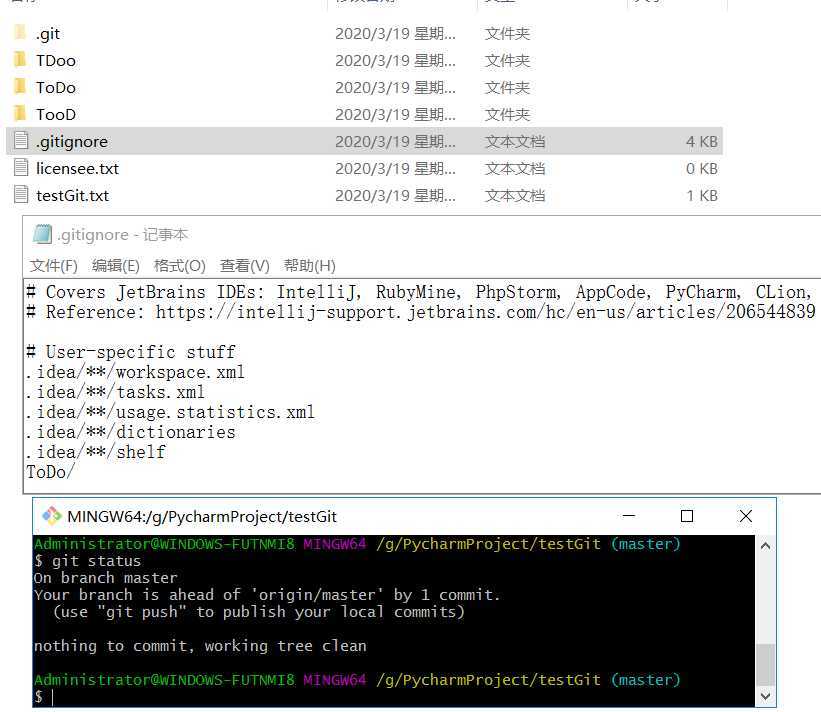Viewport: 821px width, 712px height.
Task: Click the .gitignore file icon
Action: pyautogui.click(x=21, y=141)
